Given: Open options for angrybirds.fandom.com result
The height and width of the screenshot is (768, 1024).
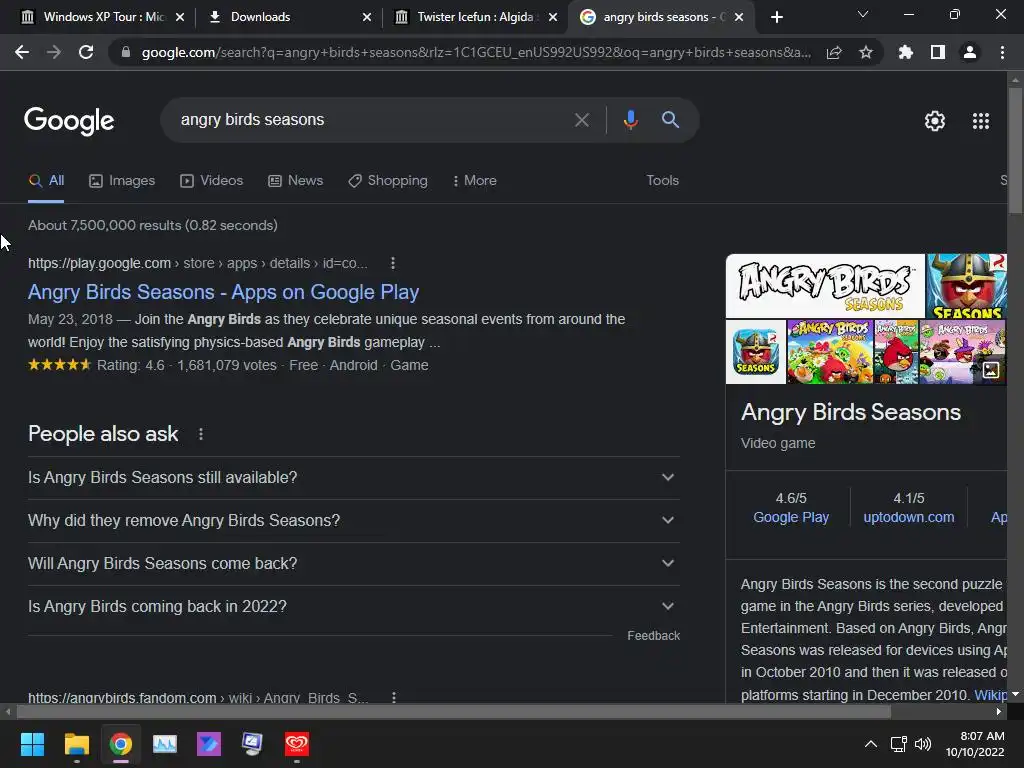Looking at the screenshot, I should click(393, 697).
